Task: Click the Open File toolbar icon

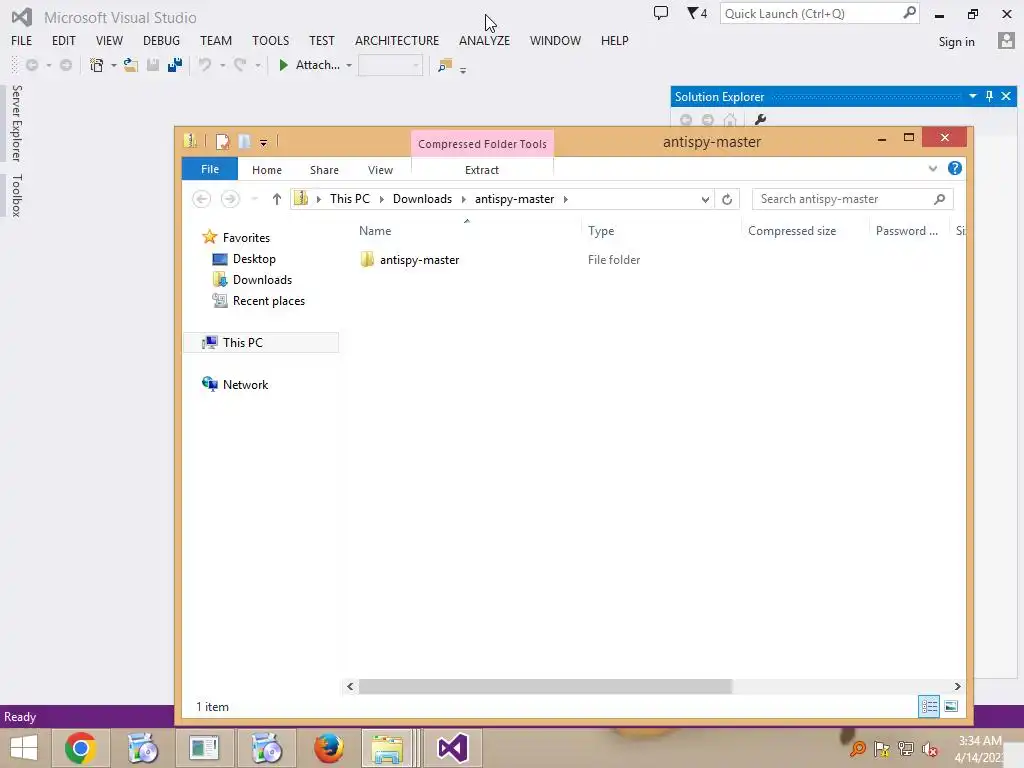Action: tap(131, 65)
